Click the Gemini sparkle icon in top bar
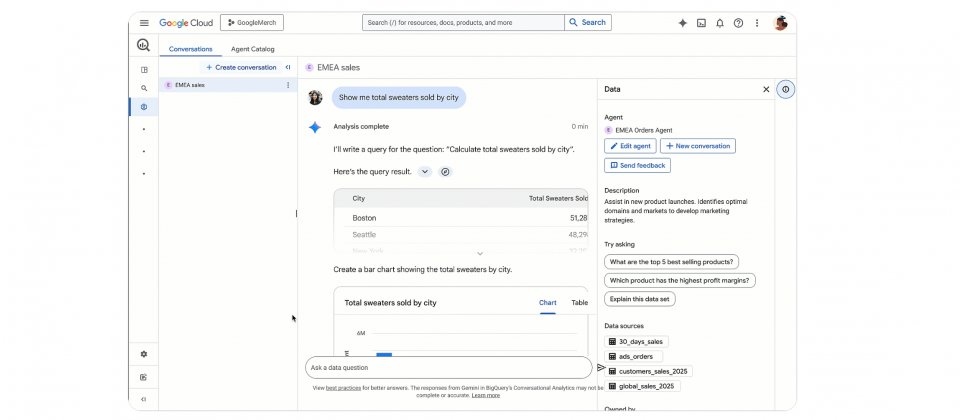The image size is (960, 420). 682,22
